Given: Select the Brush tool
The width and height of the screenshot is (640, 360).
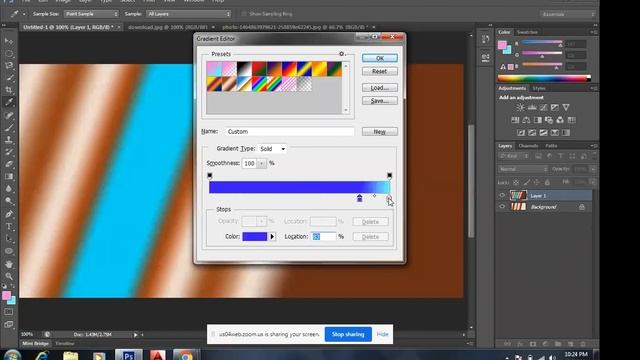Looking at the screenshot, I should click(9, 128).
